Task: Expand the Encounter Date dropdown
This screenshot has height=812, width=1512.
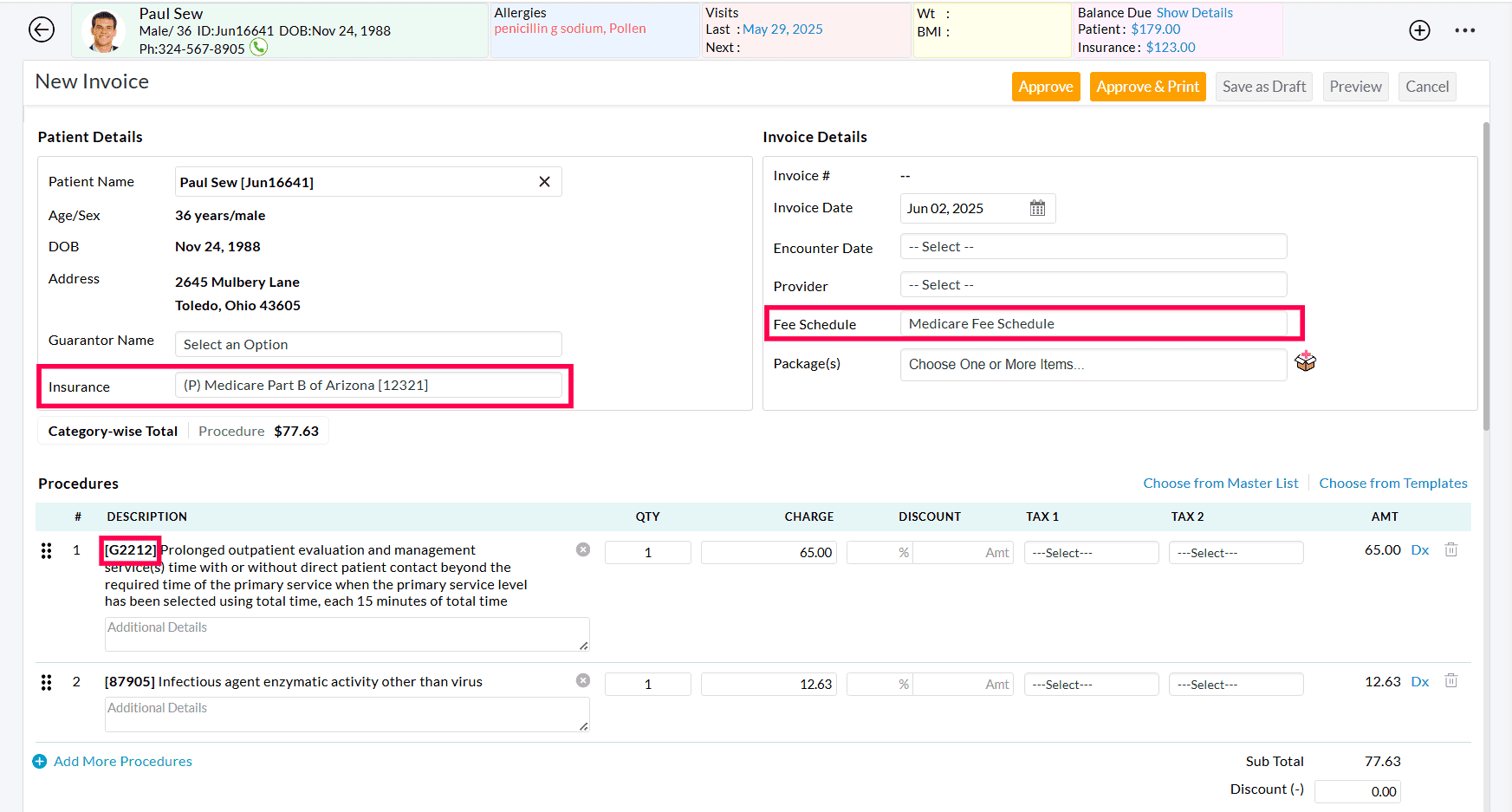Action: pyautogui.click(x=1093, y=247)
